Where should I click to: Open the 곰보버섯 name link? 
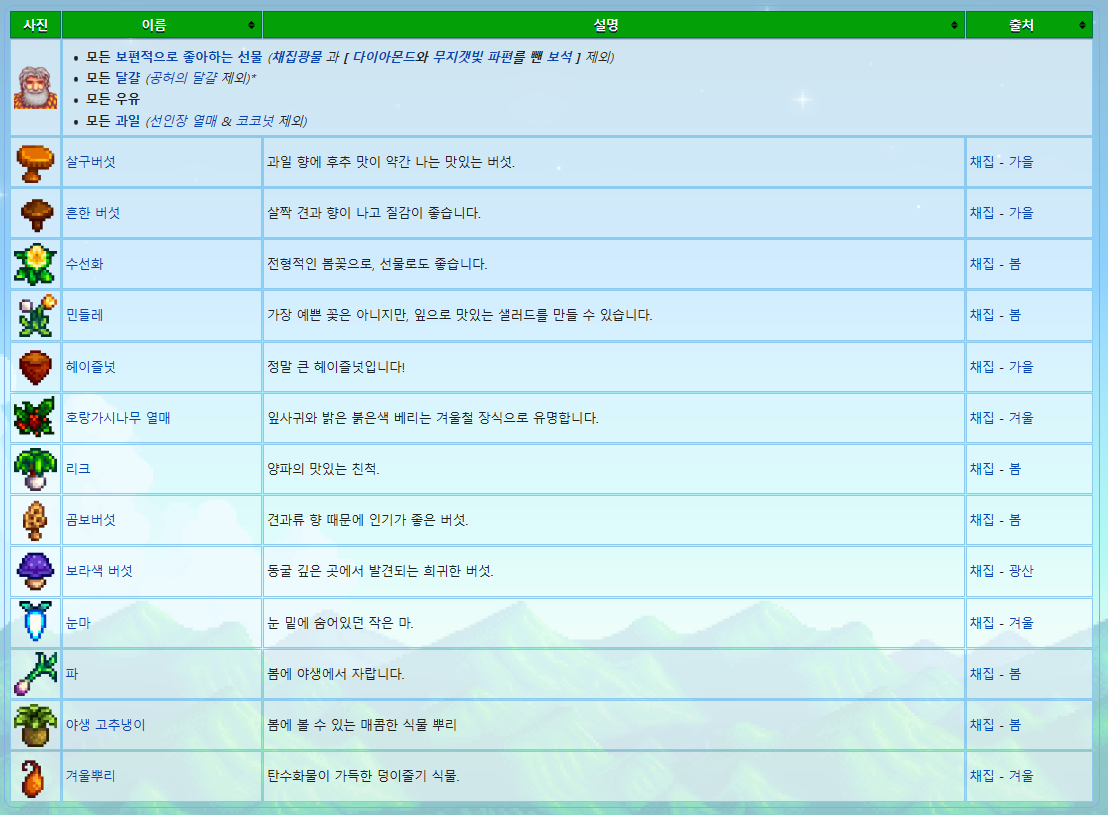(x=90, y=520)
